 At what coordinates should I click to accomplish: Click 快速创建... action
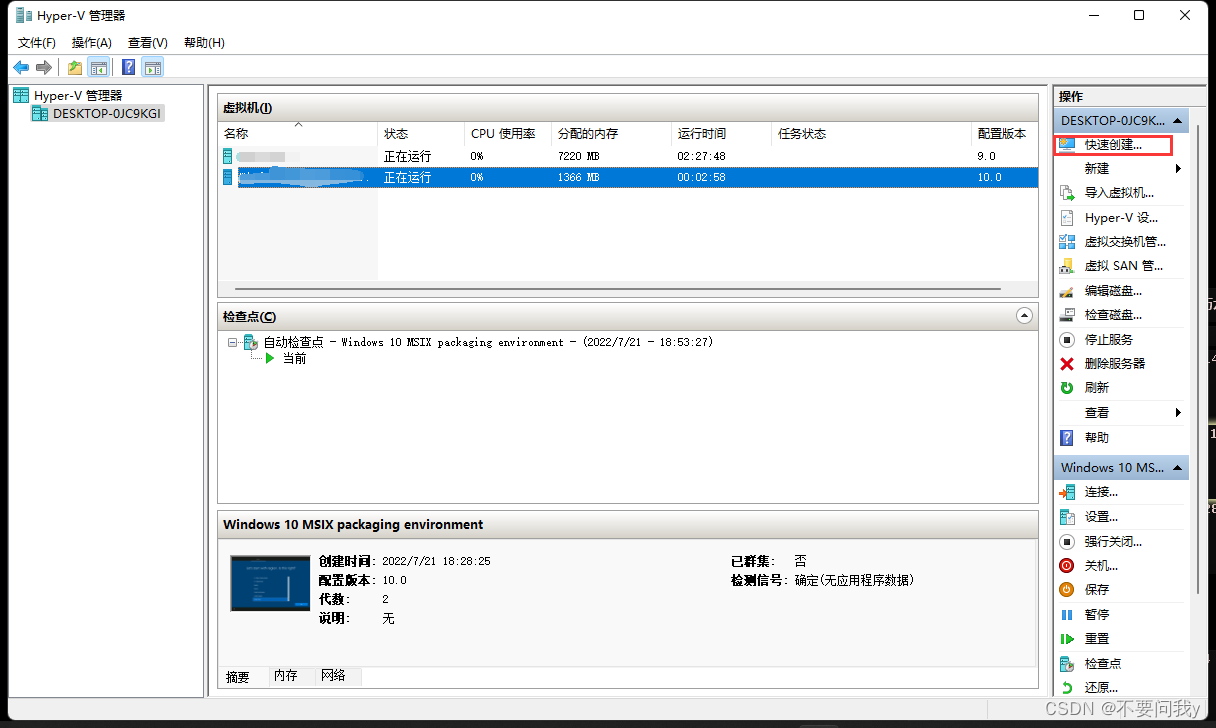coord(1113,145)
